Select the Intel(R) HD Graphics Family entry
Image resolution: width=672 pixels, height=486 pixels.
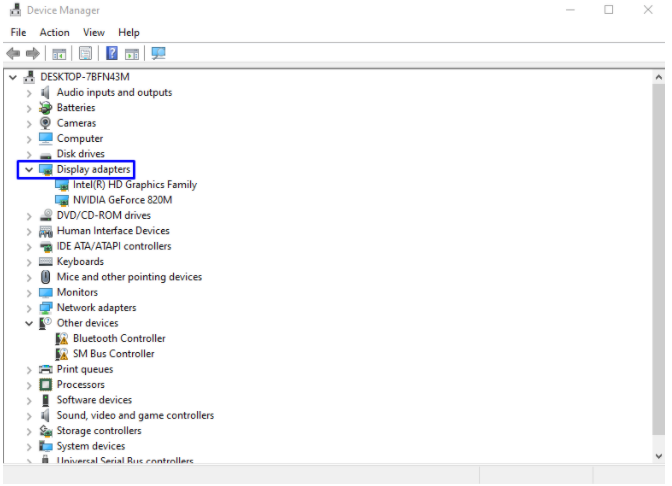(x=135, y=185)
